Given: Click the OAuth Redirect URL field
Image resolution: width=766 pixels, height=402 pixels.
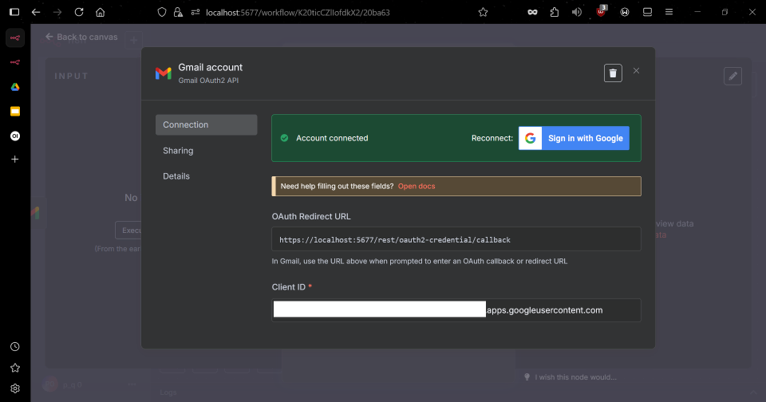Looking at the screenshot, I should click(x=456, y=239).
